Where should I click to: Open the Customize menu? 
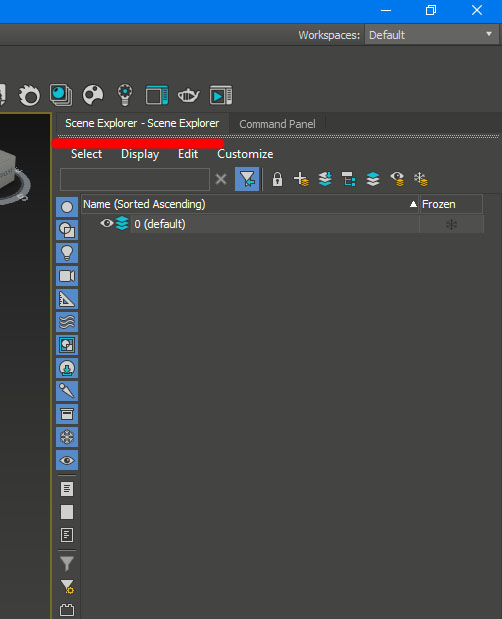click(x=245, y=154)
